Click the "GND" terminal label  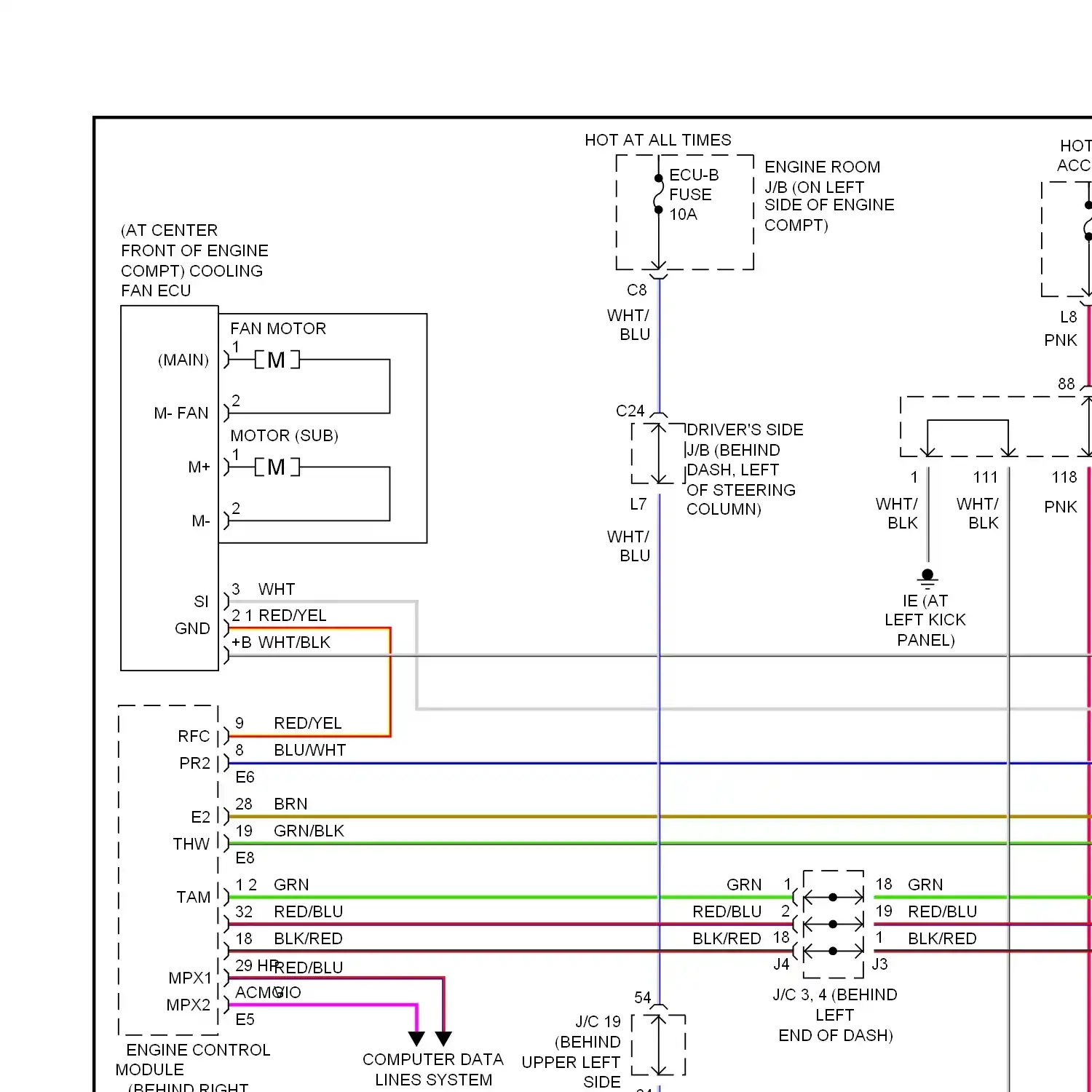tap(192, 628)
